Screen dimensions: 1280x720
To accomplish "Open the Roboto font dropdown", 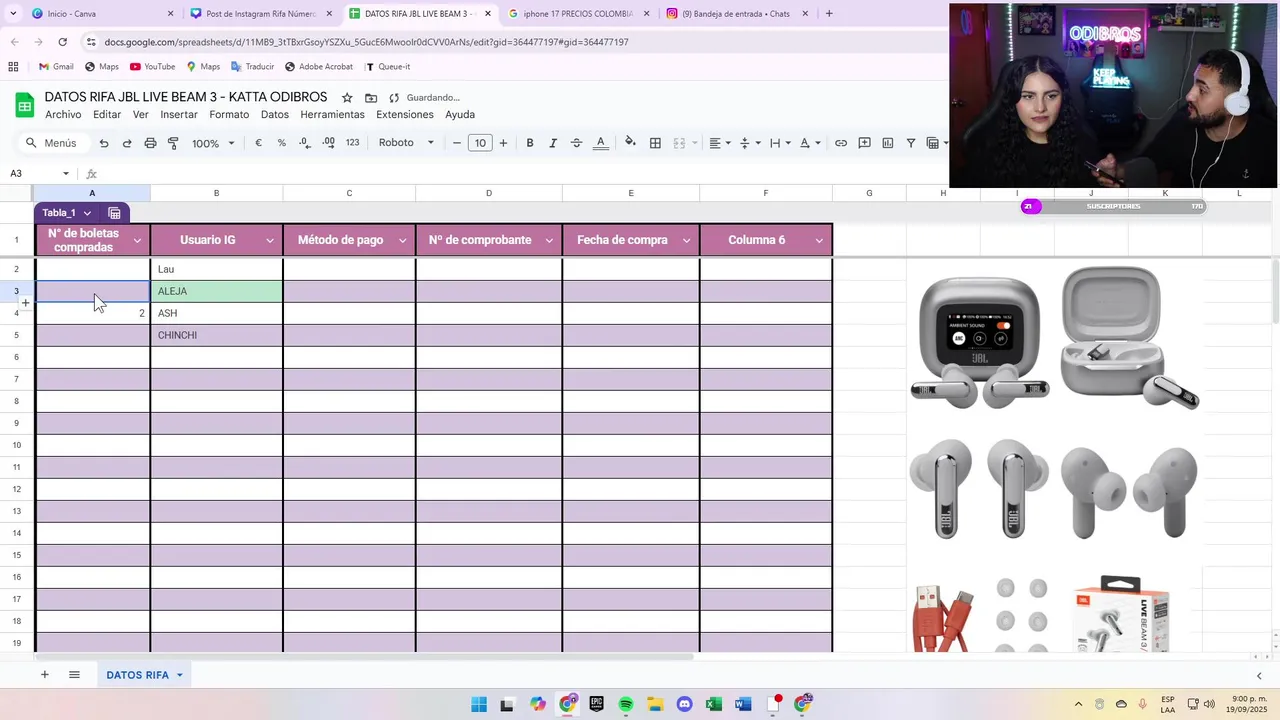I will tap(406, 143).
